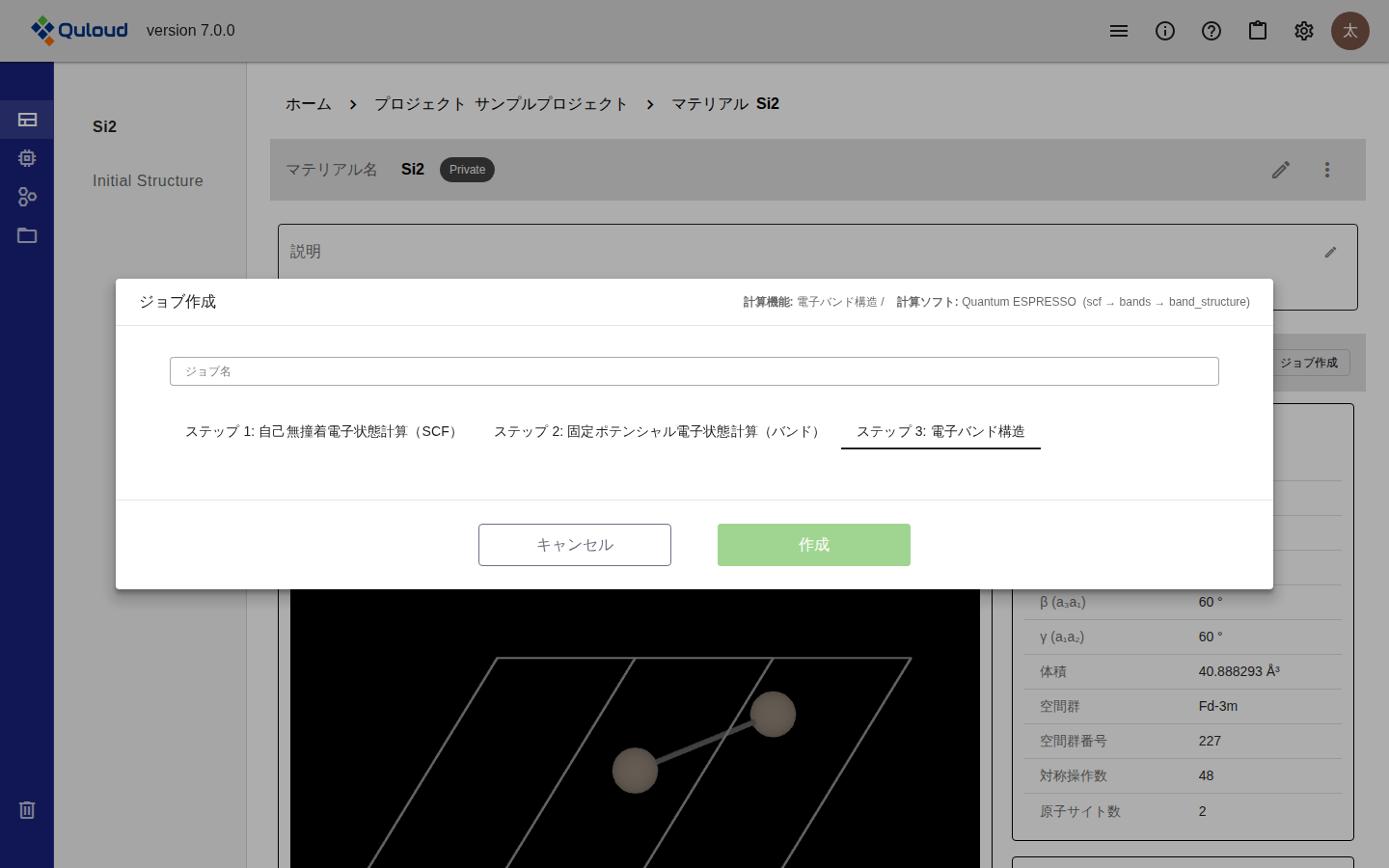
Task: Open the hamburger menu icon in the header
Action: (1119, 31)
